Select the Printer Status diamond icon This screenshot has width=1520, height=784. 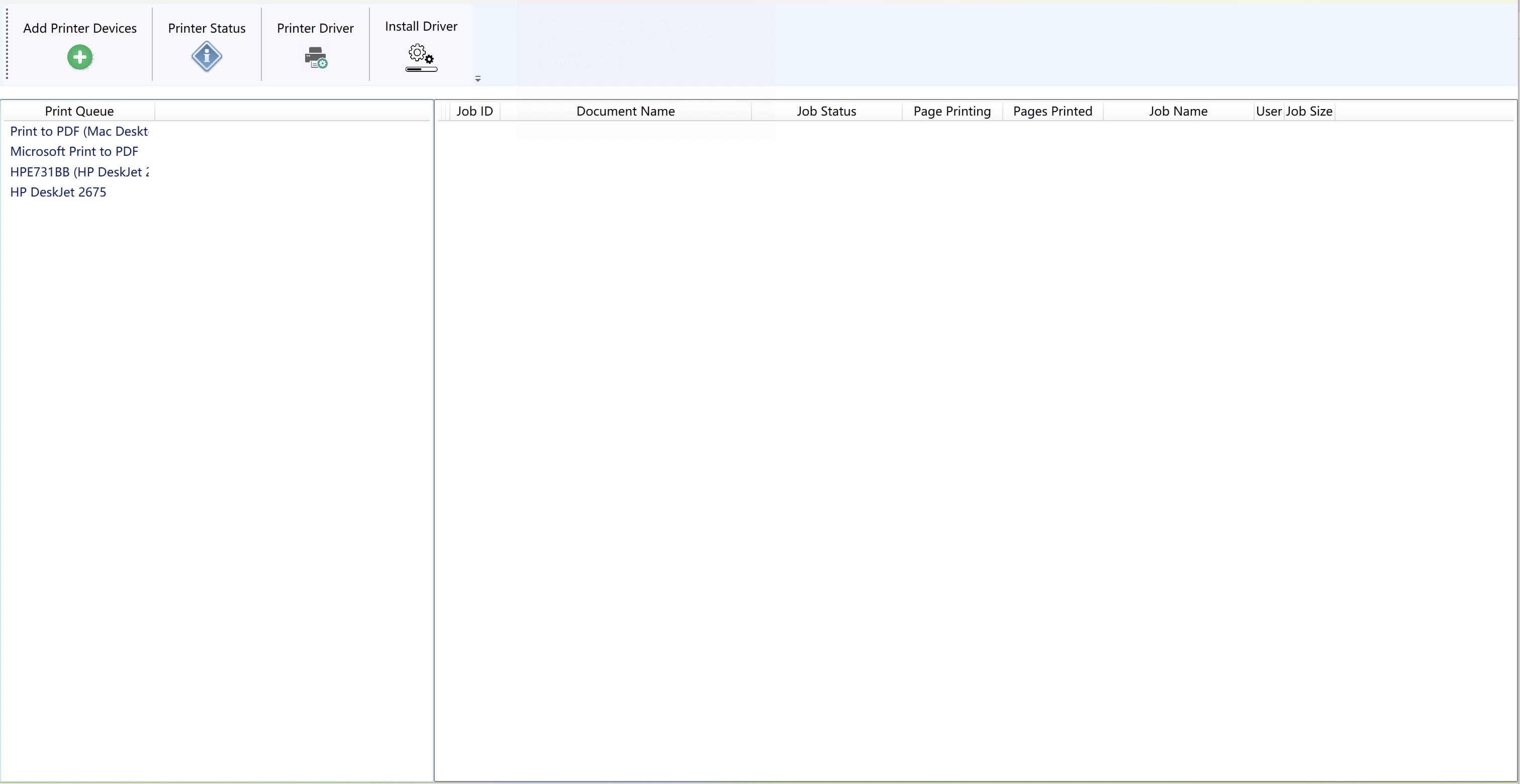pos(206,57)
